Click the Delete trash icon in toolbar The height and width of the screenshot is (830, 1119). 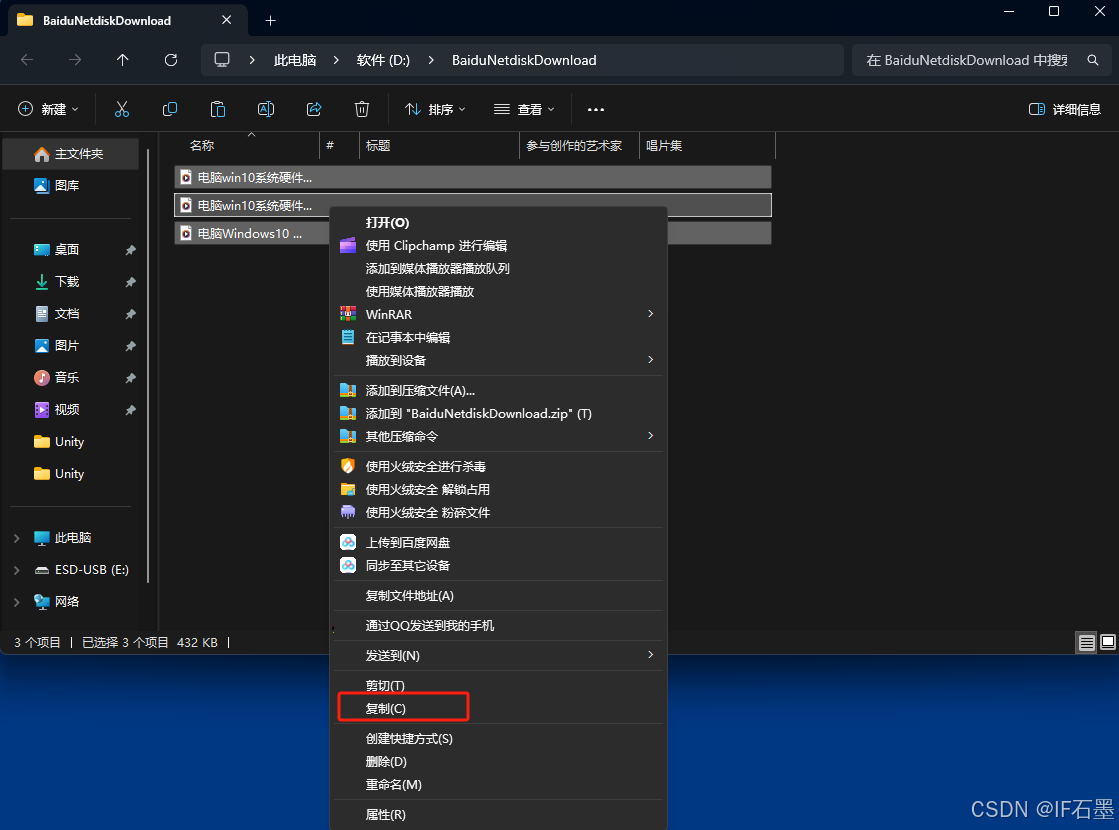tap(362, 109)
